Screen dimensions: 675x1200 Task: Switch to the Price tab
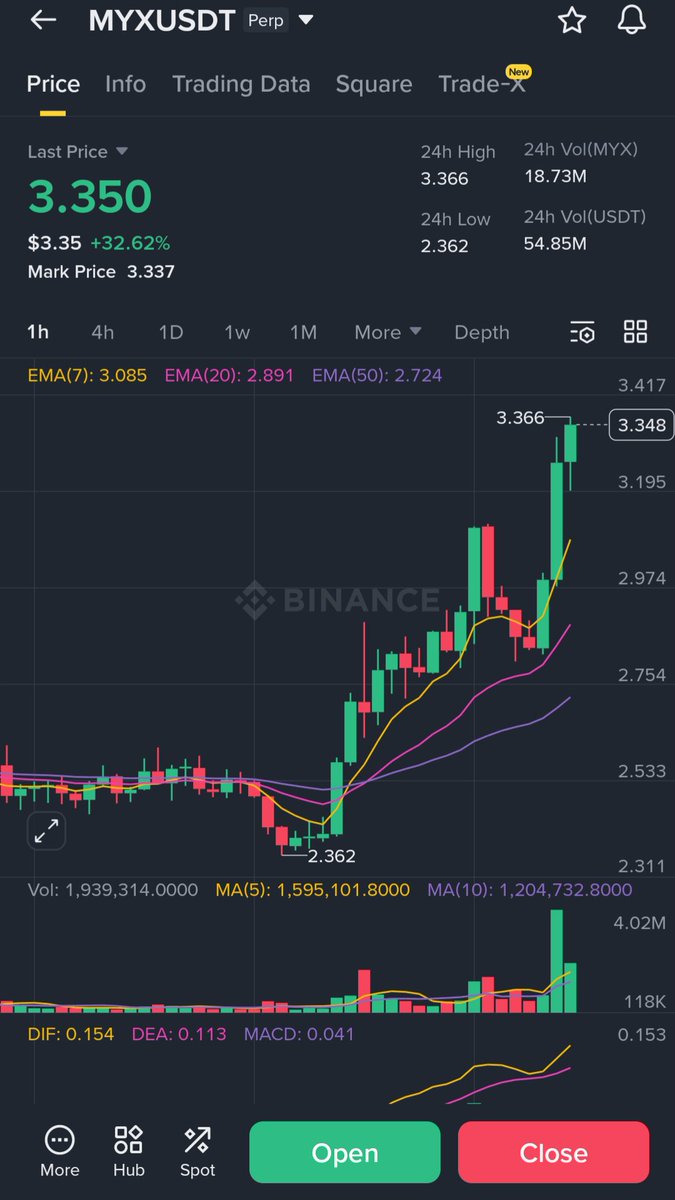(x=53, y=84)
